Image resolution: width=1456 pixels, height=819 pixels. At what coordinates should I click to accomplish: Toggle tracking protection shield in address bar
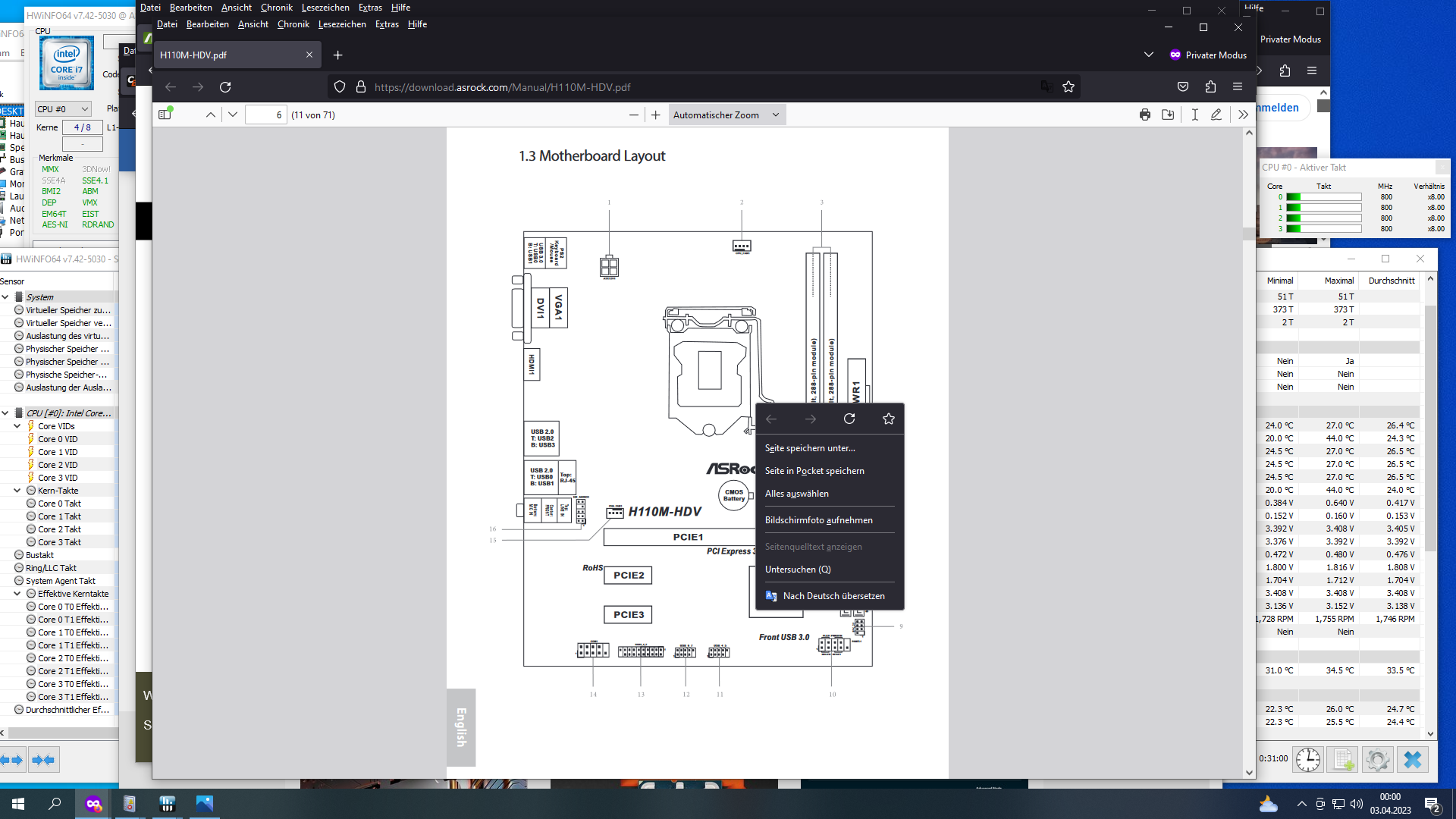tap(339, 86)
